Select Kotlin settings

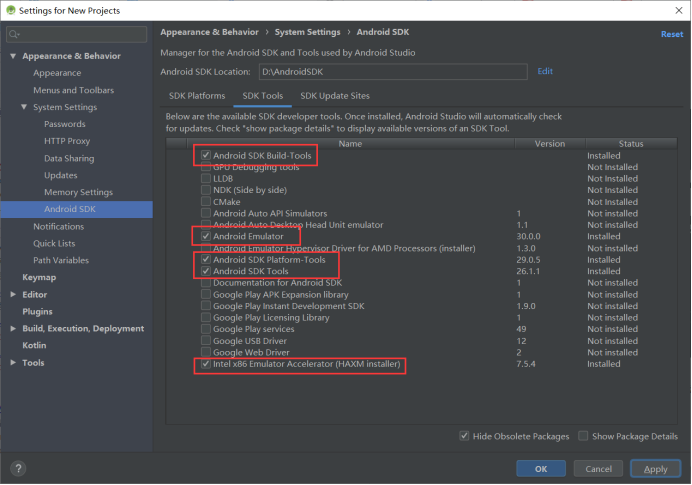[34, 345]
